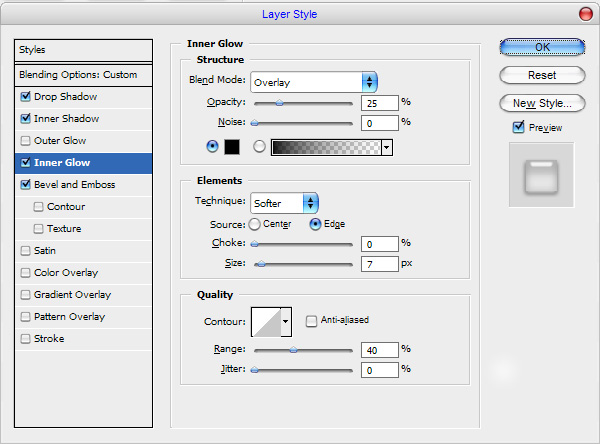Enable the Contour sub-option checkbox
This screenshot has width=600, height=444.
pyautogui.click(x=38, y=207)
